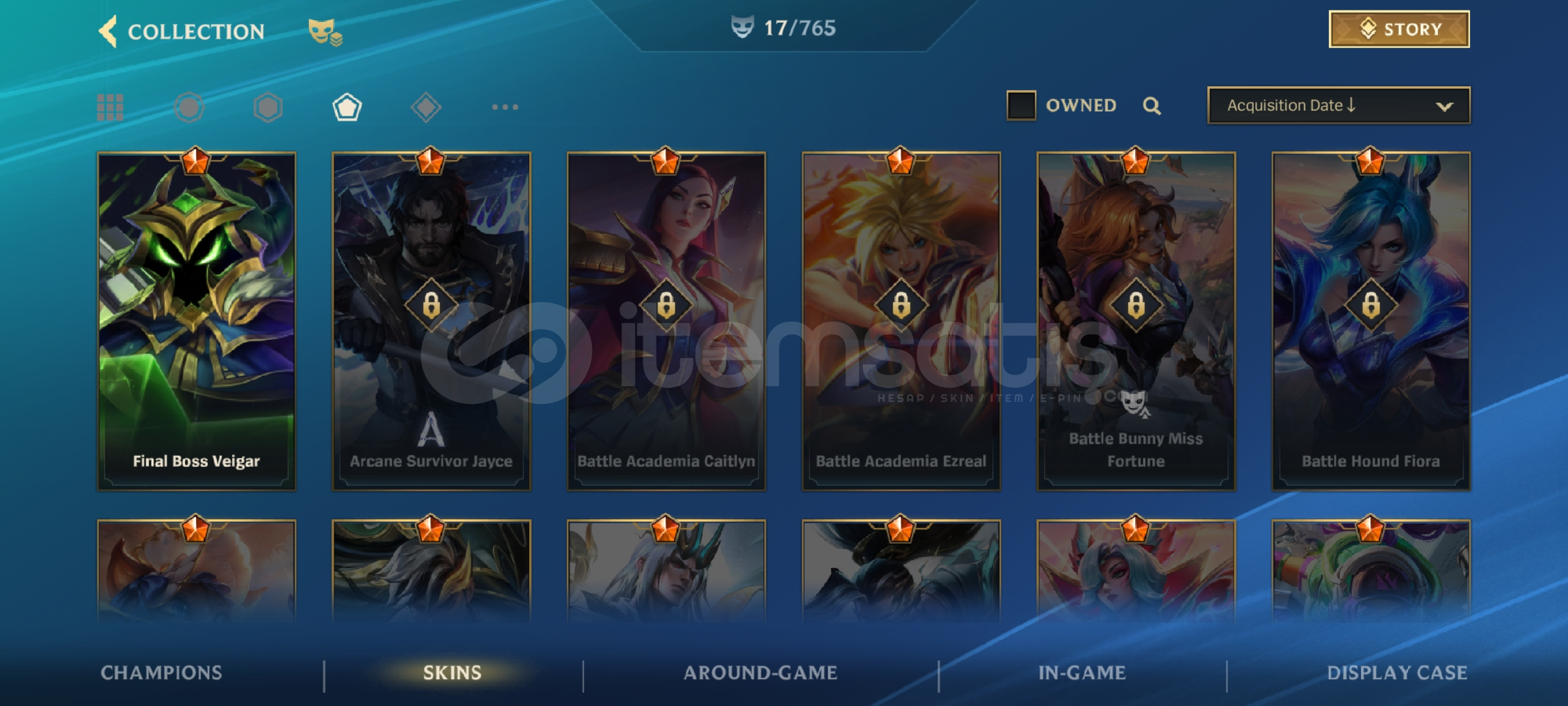Open the skin shop masks icon
The width and height of the screenshot is (1568, 706).
coord(325,32)
